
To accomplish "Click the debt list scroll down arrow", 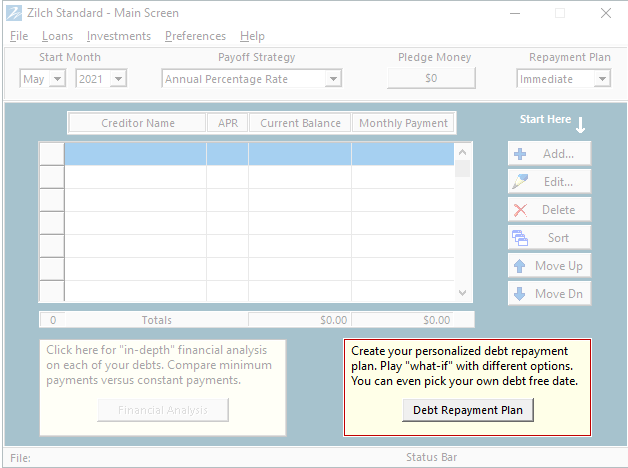I will [462, 293].
